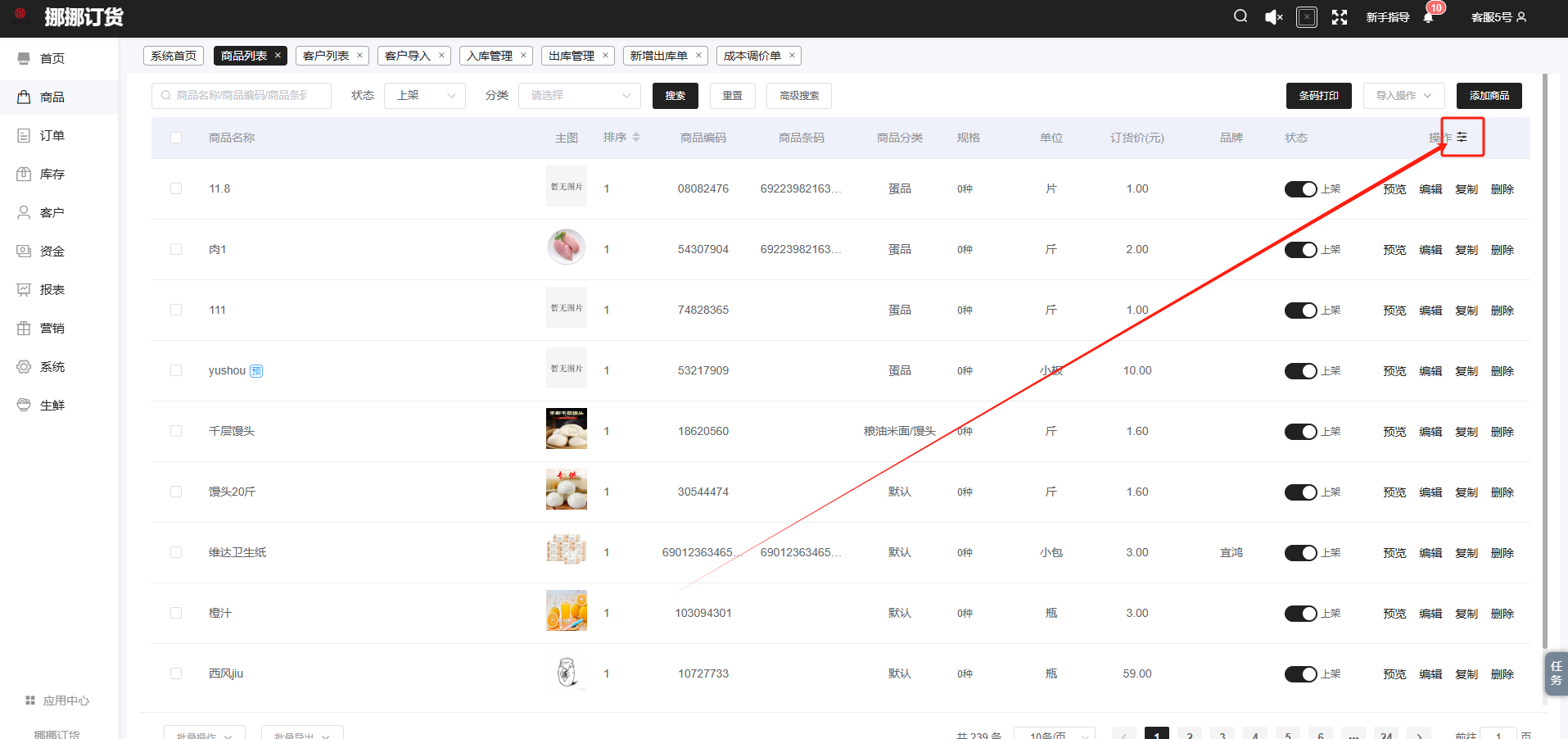Close the 客户列表 tab with its X
The height and width of the screenshot is (739, 1568).
pos(359,56)
